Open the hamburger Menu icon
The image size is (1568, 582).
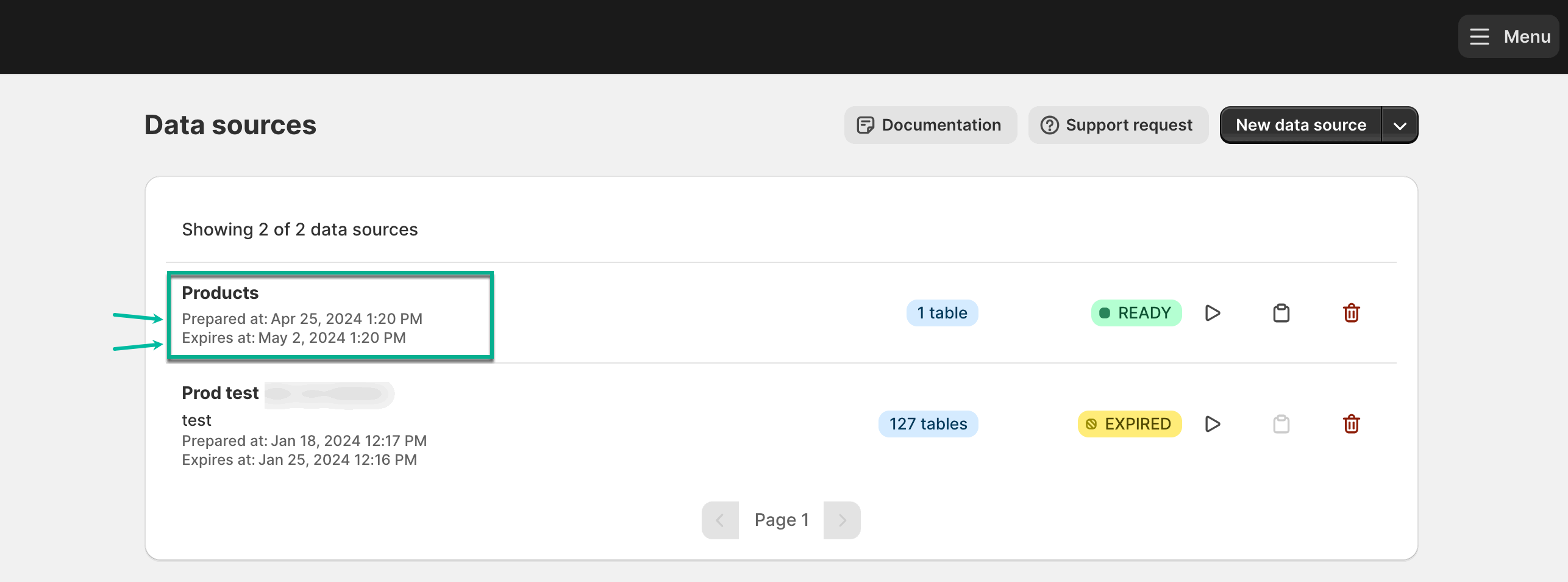pos(1478,36)
